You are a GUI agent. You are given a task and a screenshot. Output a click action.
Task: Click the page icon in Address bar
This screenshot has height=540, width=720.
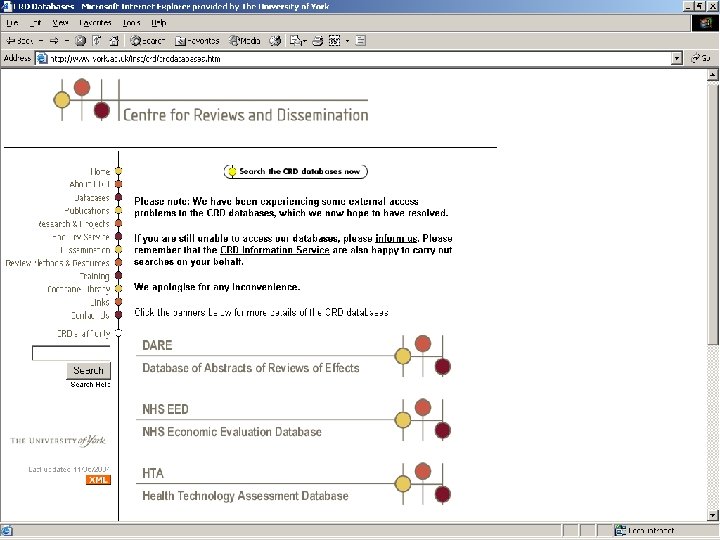tap(42, 58)
